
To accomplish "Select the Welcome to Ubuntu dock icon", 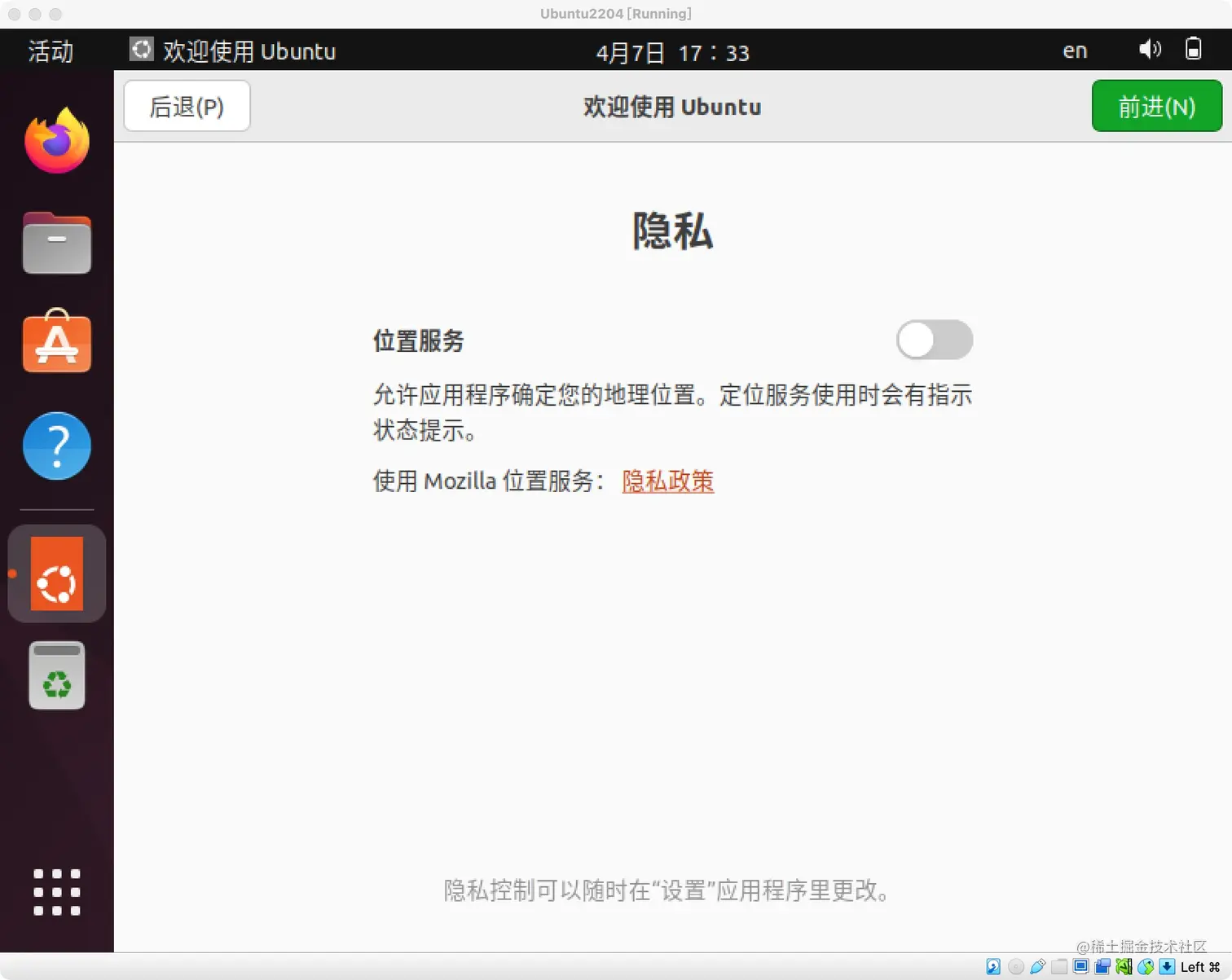I will click(57, 573).
